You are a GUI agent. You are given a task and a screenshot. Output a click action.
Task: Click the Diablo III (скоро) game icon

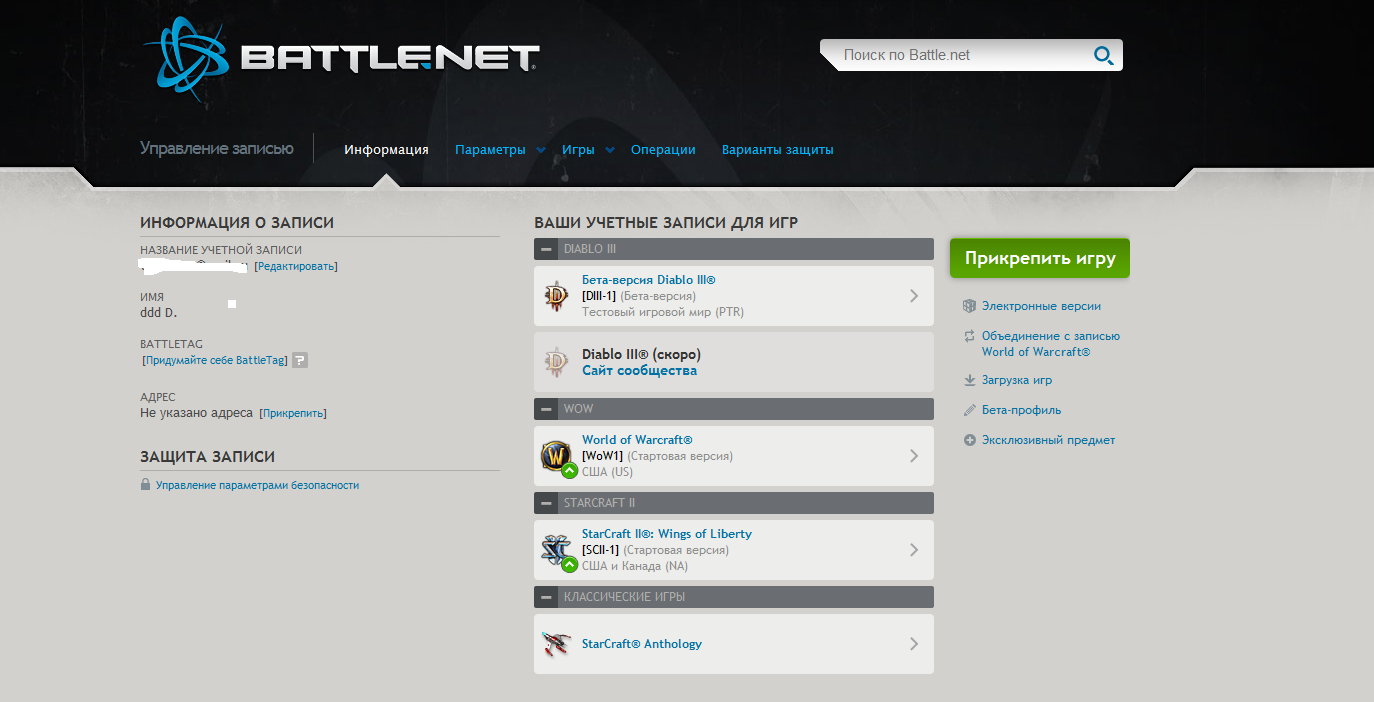click(x=556, y=362)
